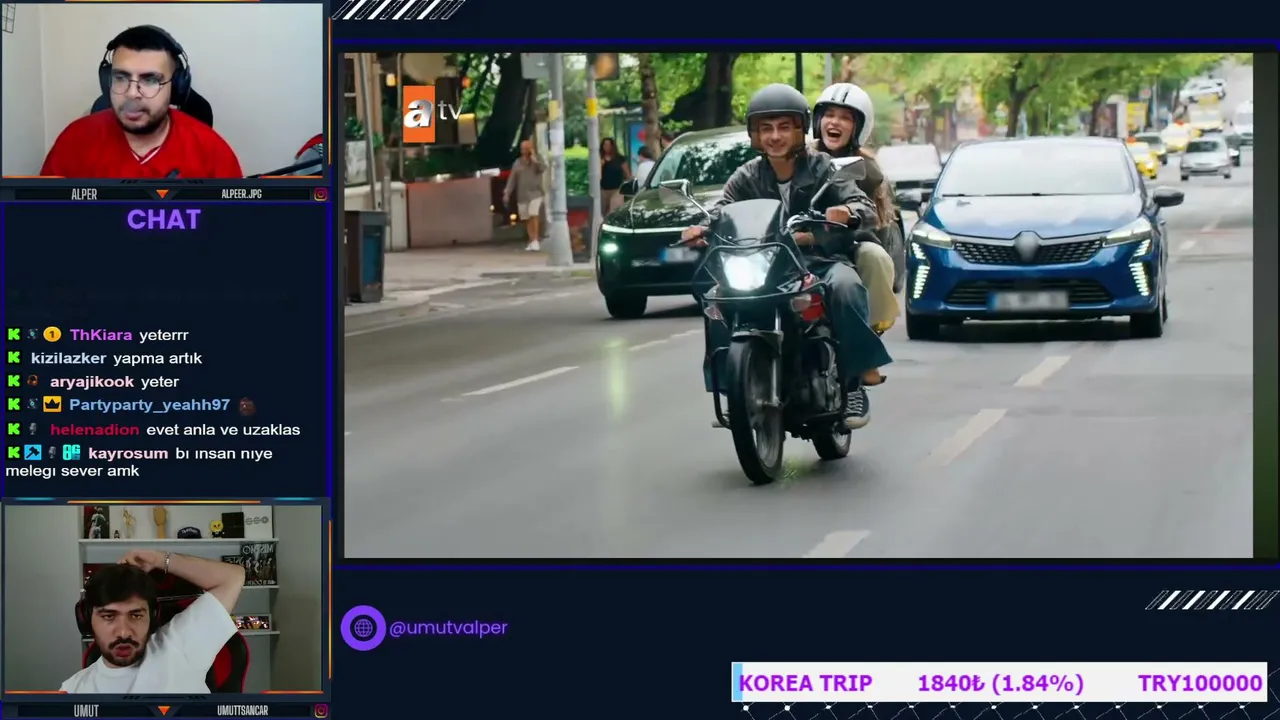Click the username Partyparty_yeahh97 in chat
Image resolution: width=1280 pixels, height=720 pixels.
pyautogui.click(x=149, y=405)
